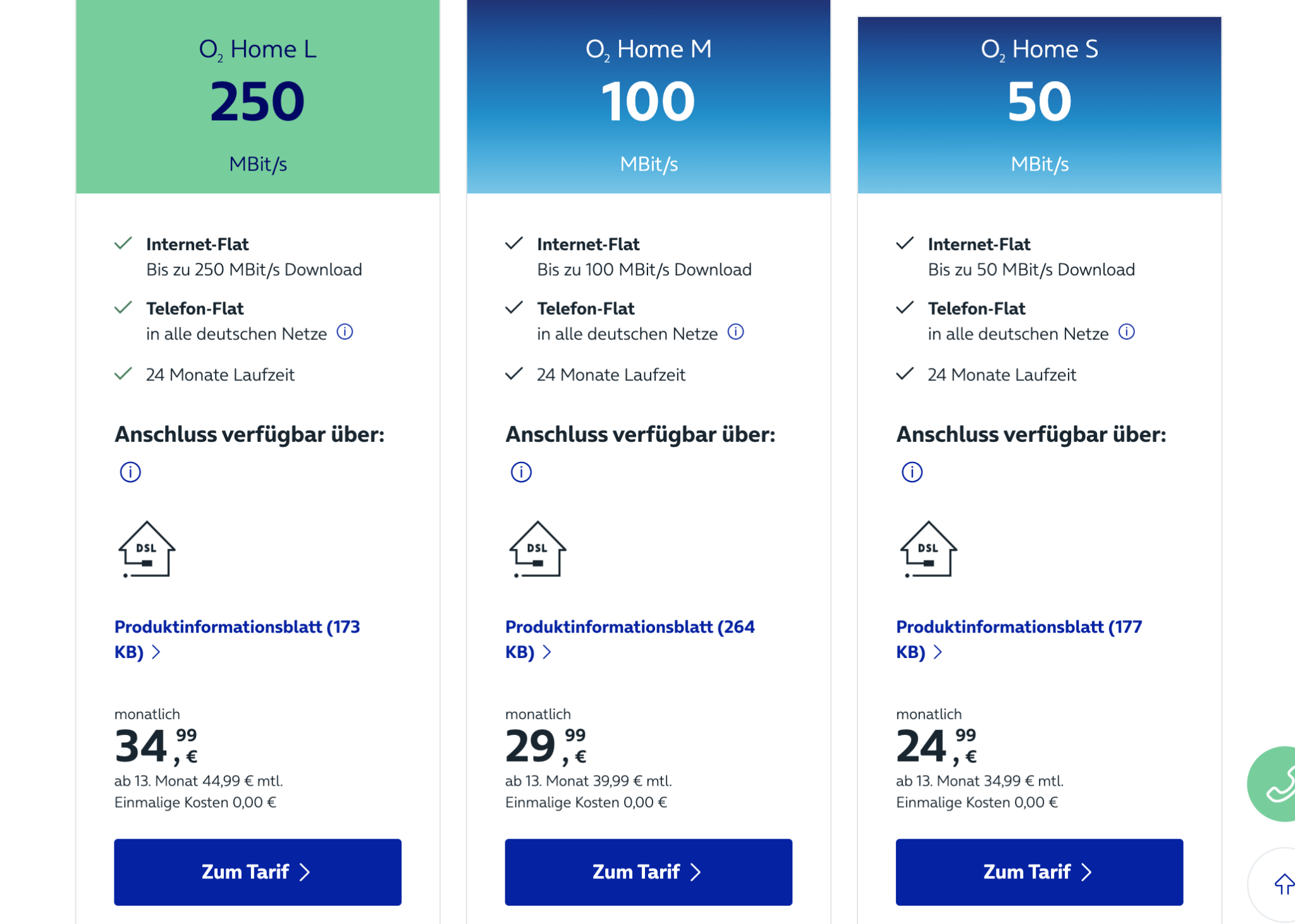Open info tooltip for Home L Telefon-Flat

(x=345, y=333)
